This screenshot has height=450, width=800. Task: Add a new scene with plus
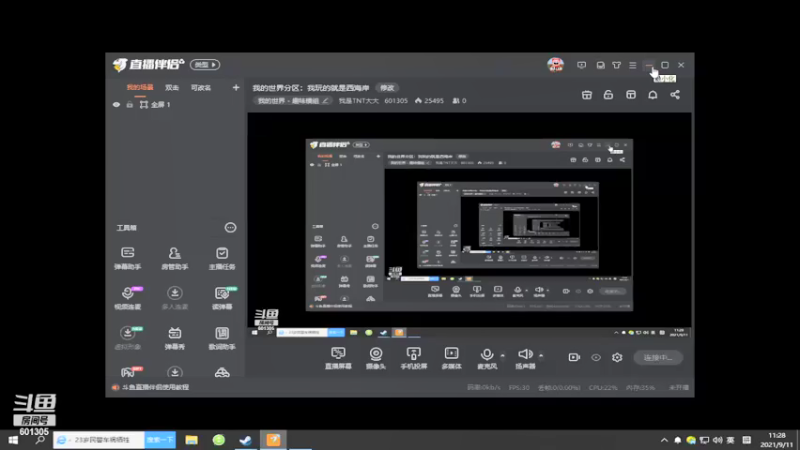[x=236, y=88]
